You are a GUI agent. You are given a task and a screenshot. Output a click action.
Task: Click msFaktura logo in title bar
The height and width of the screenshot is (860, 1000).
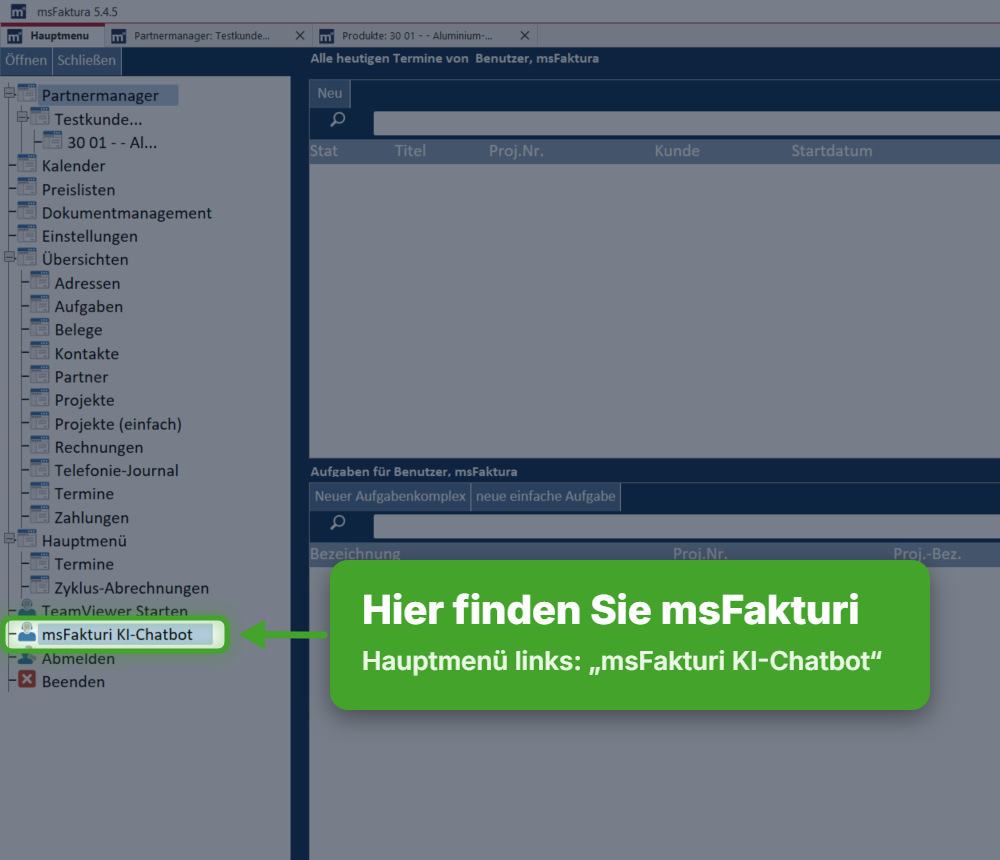18,11
